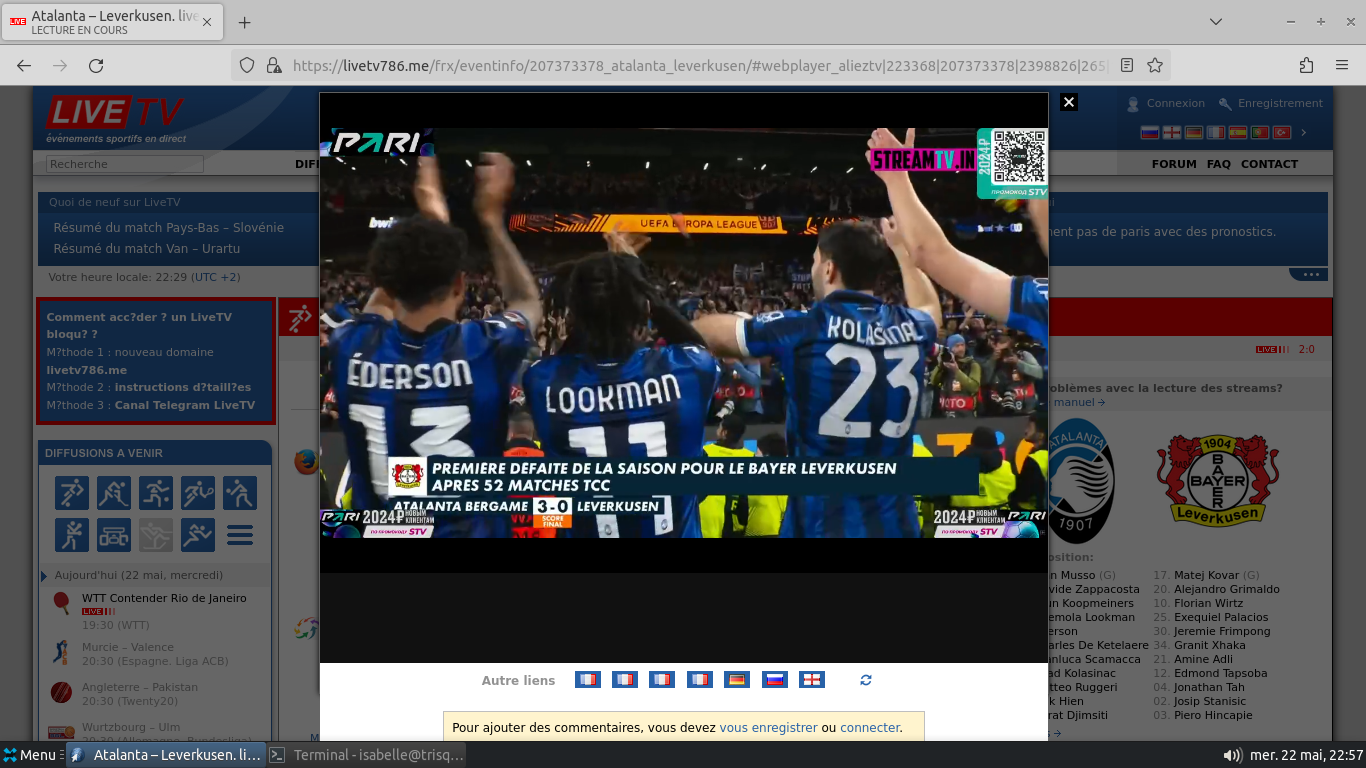Open the Enregistrement registration link
This screenshot has height=768, width=1366.
coord(1280,103)
